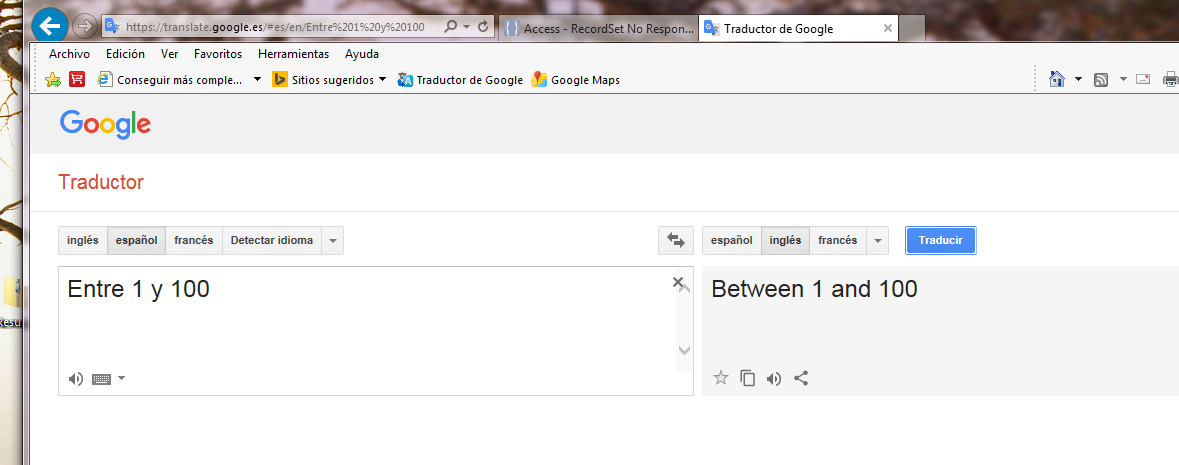Swap languages with the arrows button
The height and width of the screenshot is (465, 1179).
[676, 241]
